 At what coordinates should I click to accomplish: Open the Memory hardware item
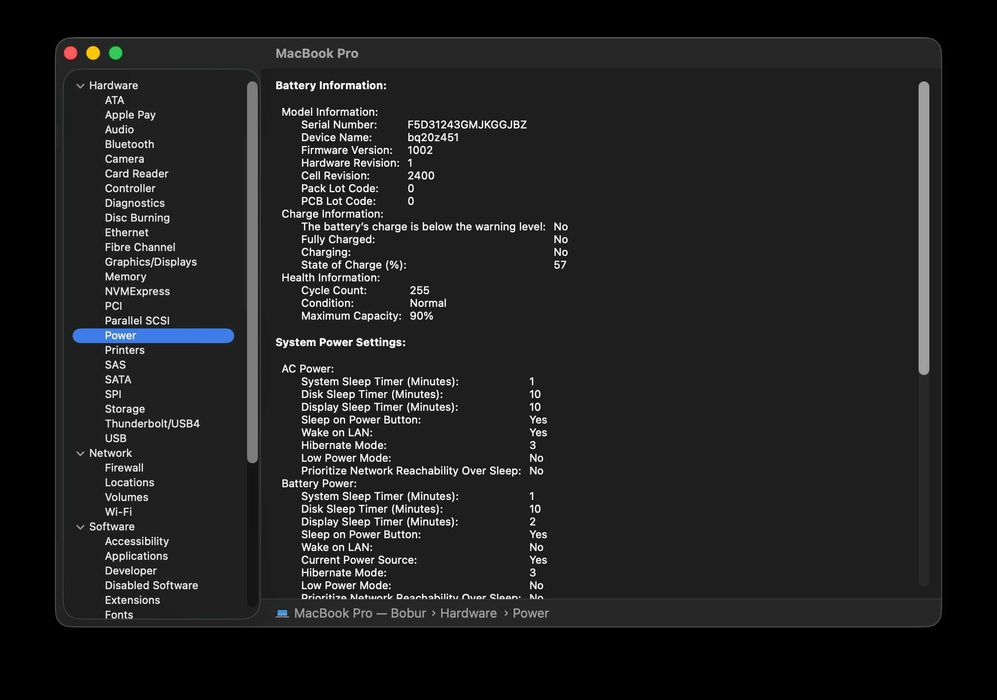[x=125, y=277]
